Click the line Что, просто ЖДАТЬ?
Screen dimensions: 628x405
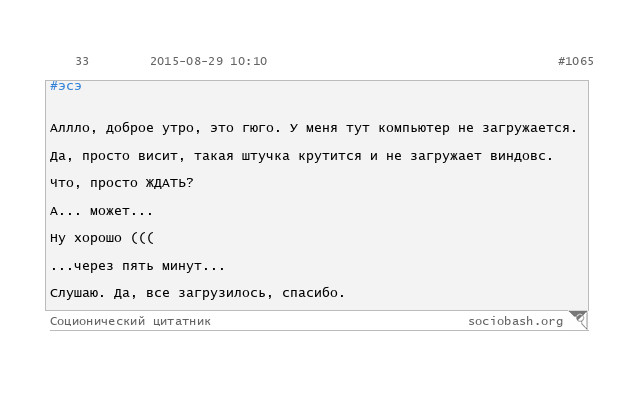(x=122, y=183)
